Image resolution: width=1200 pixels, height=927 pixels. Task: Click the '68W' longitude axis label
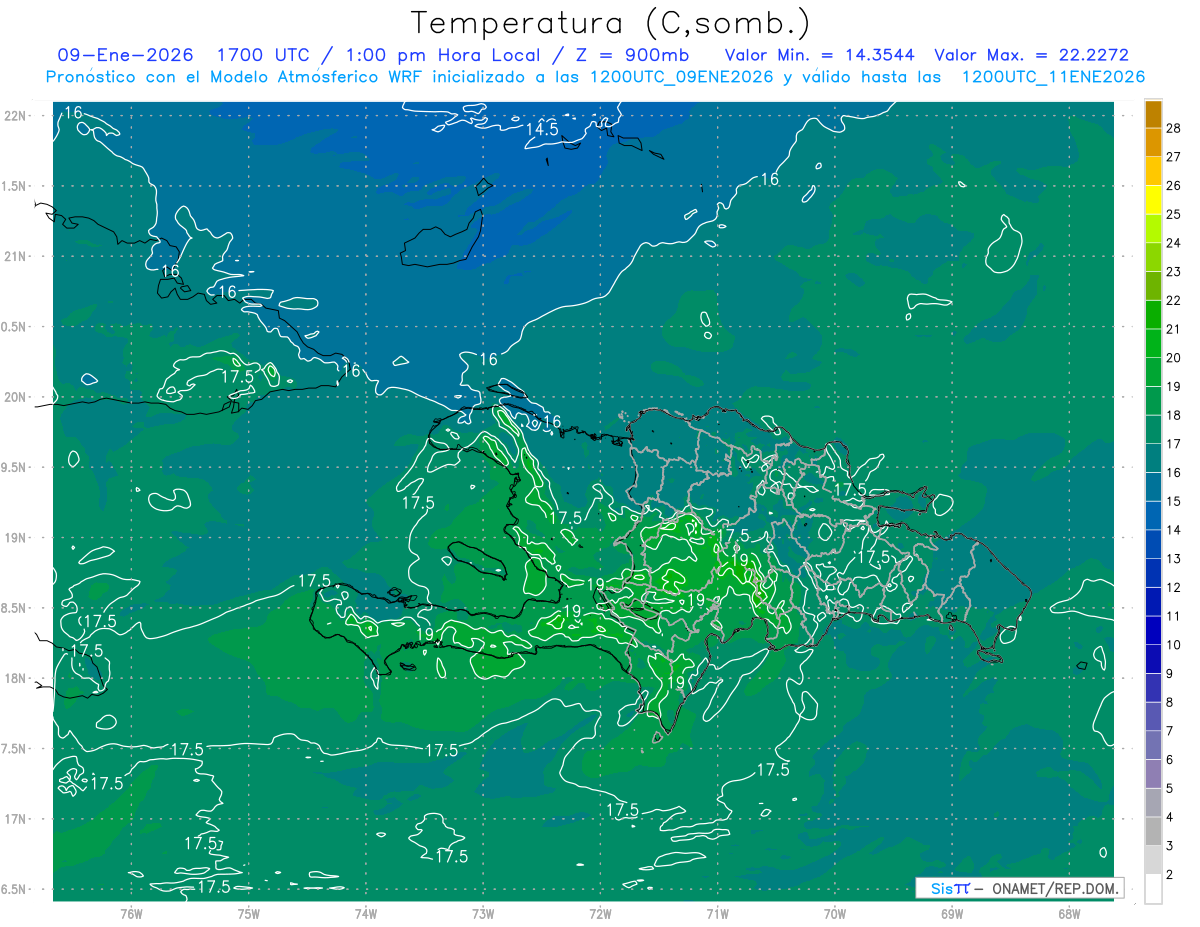(1068, 914)
